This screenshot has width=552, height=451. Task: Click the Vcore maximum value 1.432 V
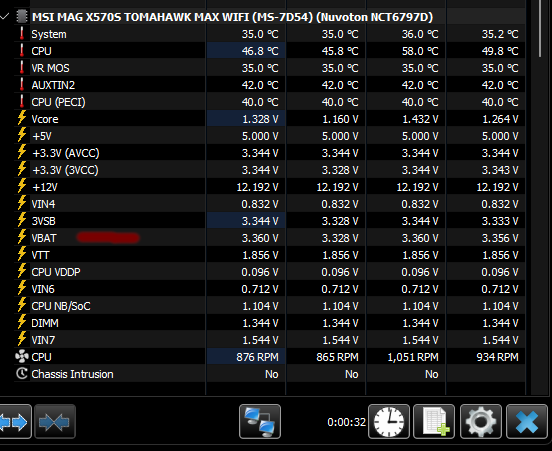tap(420, 119)
